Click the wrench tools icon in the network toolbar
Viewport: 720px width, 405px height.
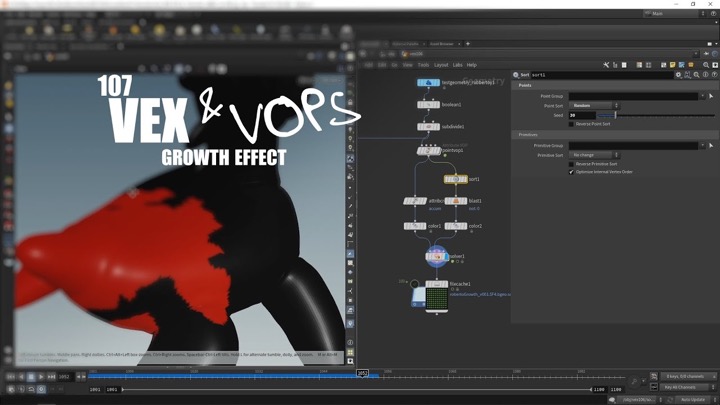[606, 65]
